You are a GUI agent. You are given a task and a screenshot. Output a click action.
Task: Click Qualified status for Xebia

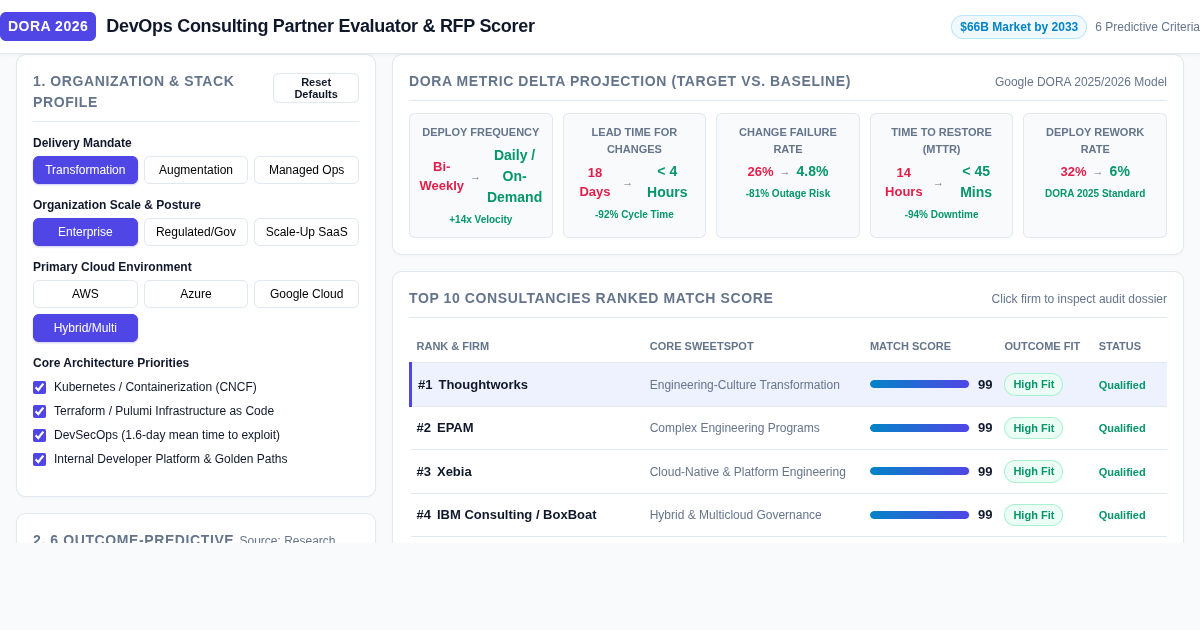click(1122, 472)
